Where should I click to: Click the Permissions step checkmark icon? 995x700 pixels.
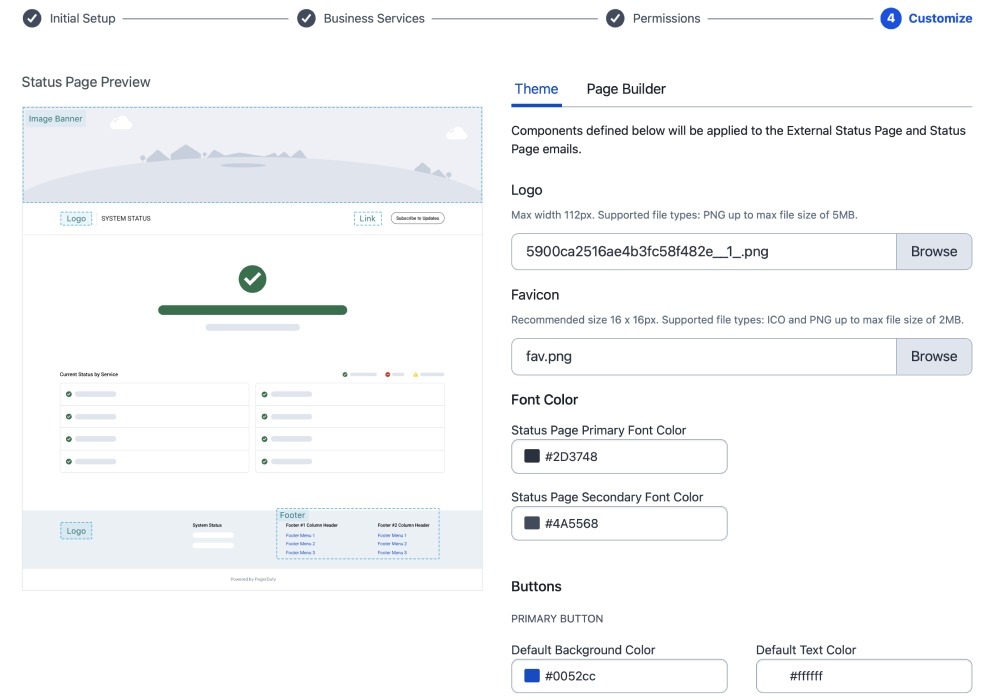pyautogui.click(x=614, y=17)
